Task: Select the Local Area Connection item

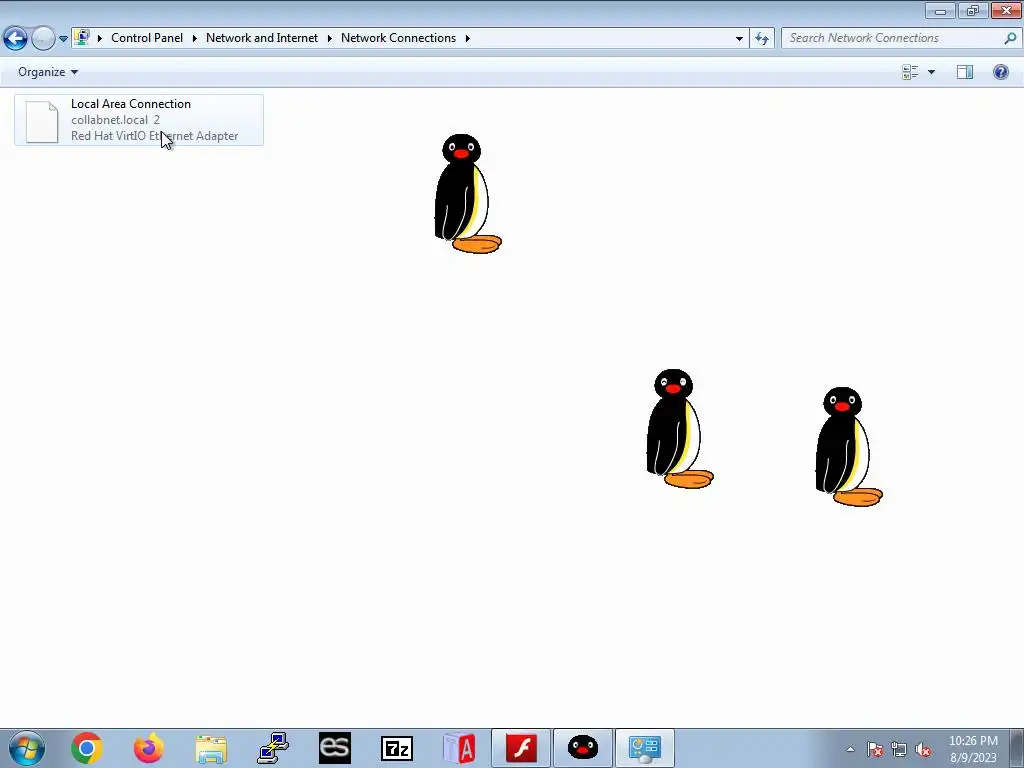Action: [139, 120]
